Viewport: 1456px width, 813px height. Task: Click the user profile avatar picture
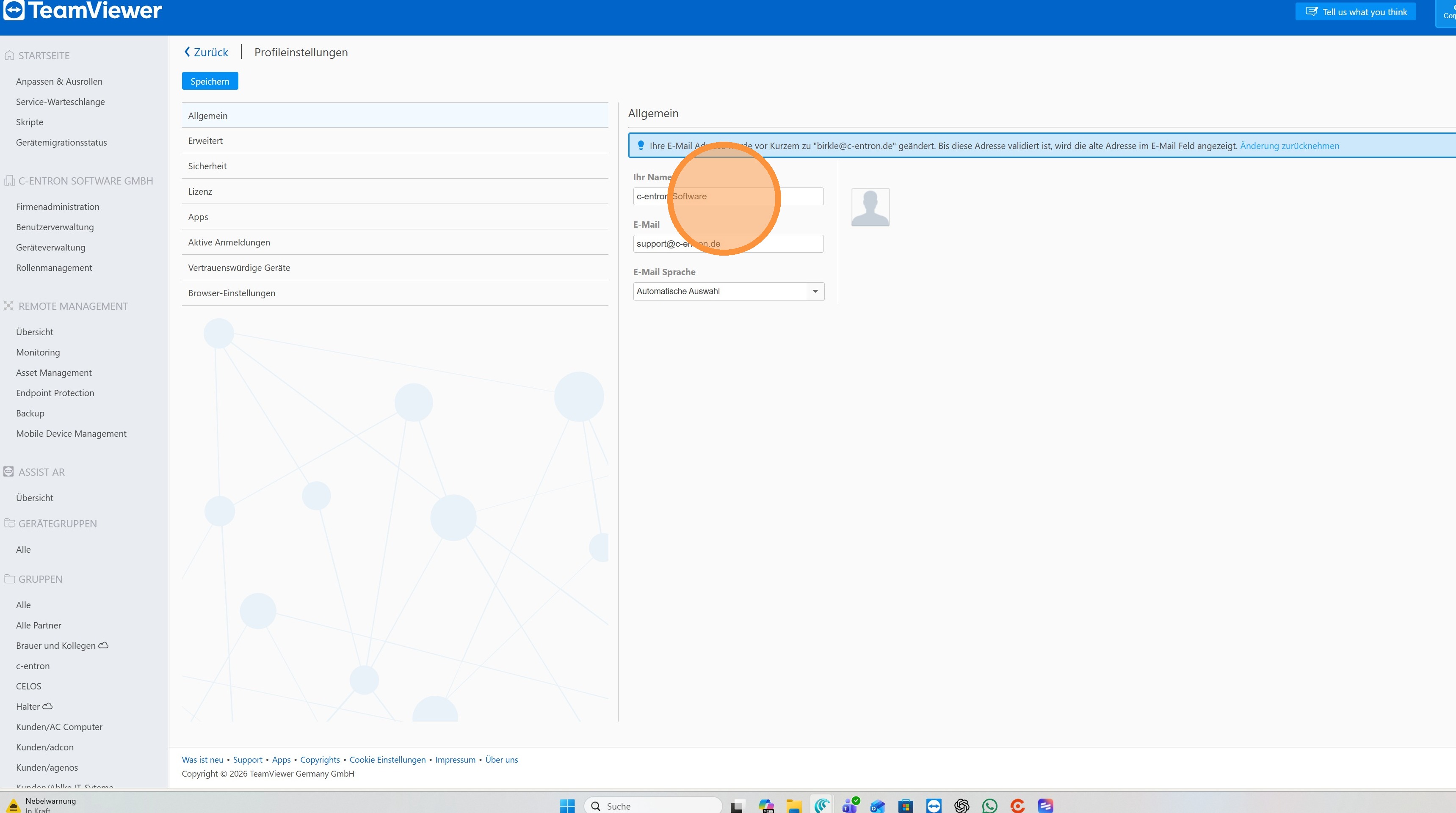point(870,207)
